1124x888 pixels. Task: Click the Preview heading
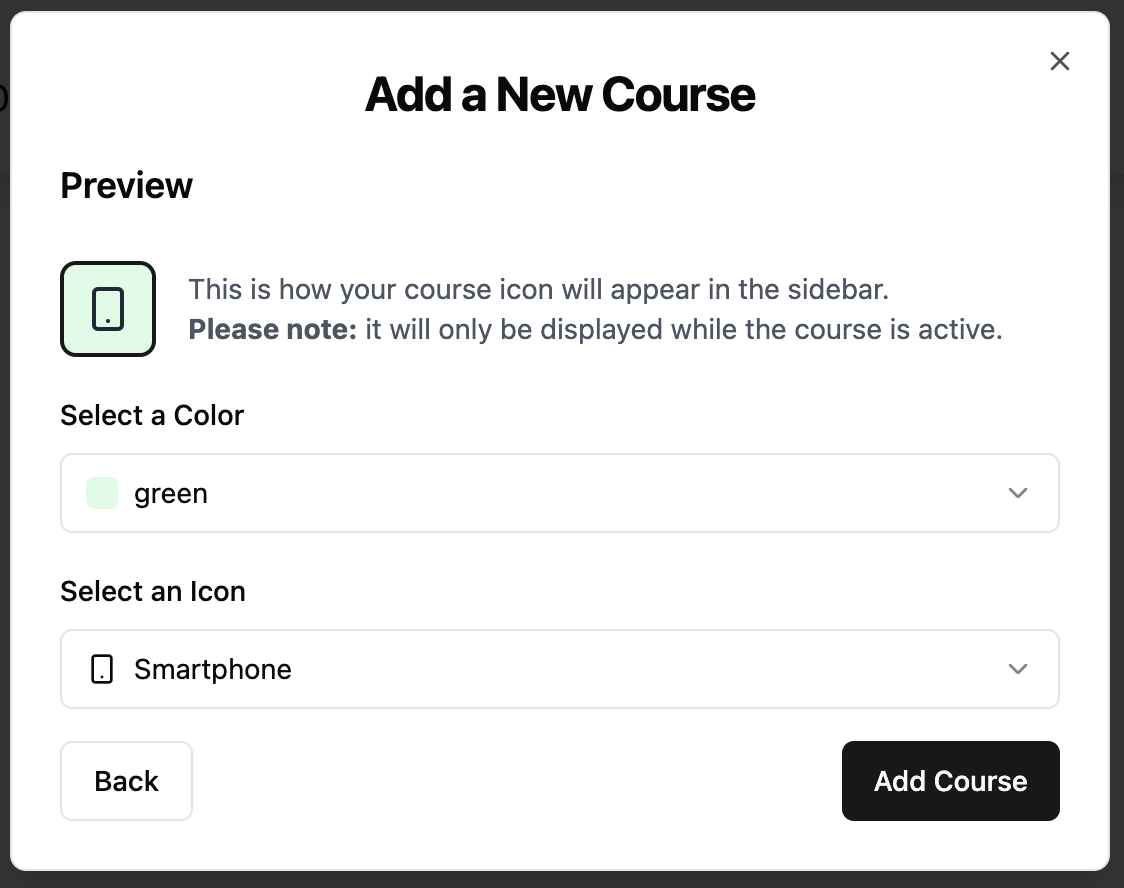coord(126,185)
